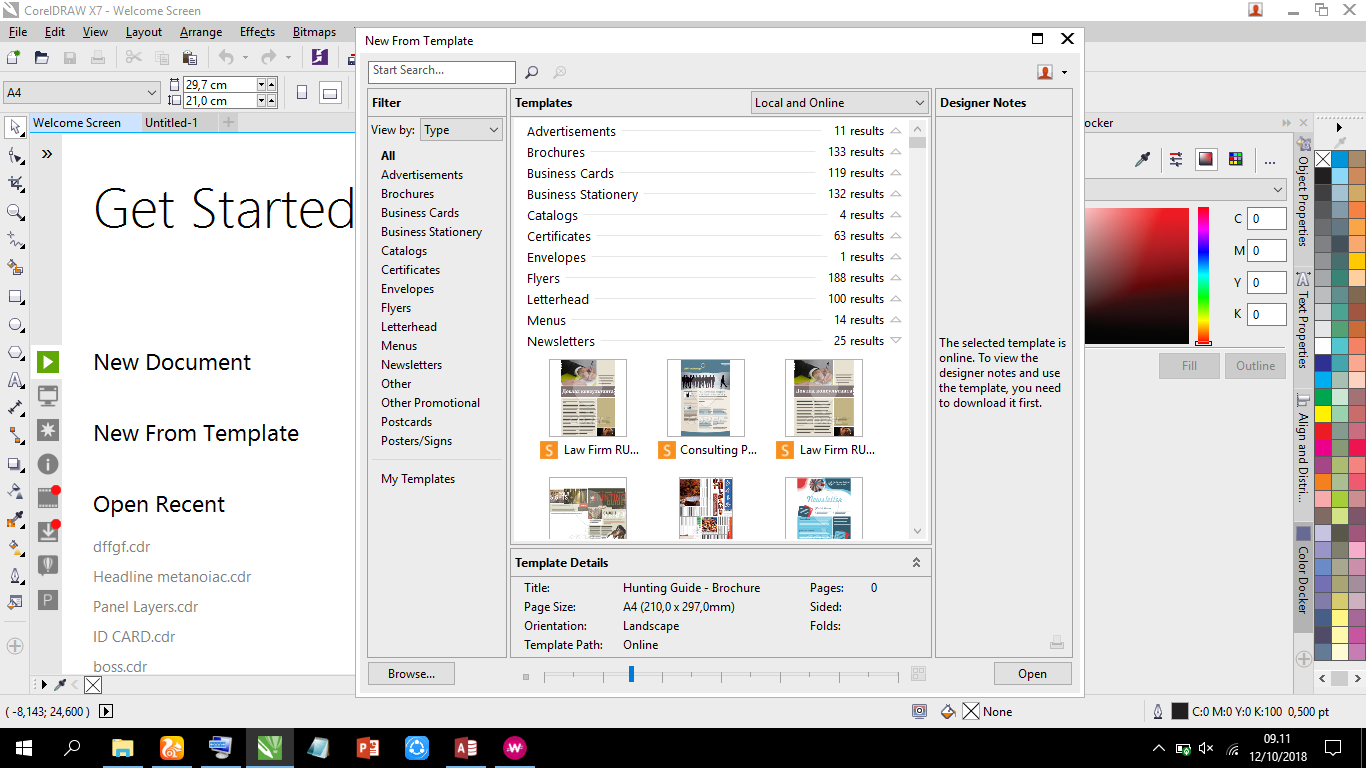Select the Shape edit tool
Viewport: 1366px width, 768px height.
pos(15,156)
